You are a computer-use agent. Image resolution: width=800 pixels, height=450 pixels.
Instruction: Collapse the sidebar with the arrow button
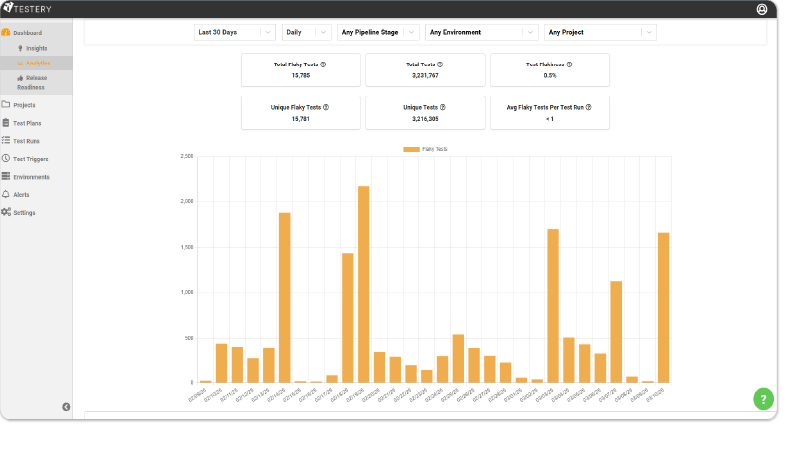pos(66,406)
